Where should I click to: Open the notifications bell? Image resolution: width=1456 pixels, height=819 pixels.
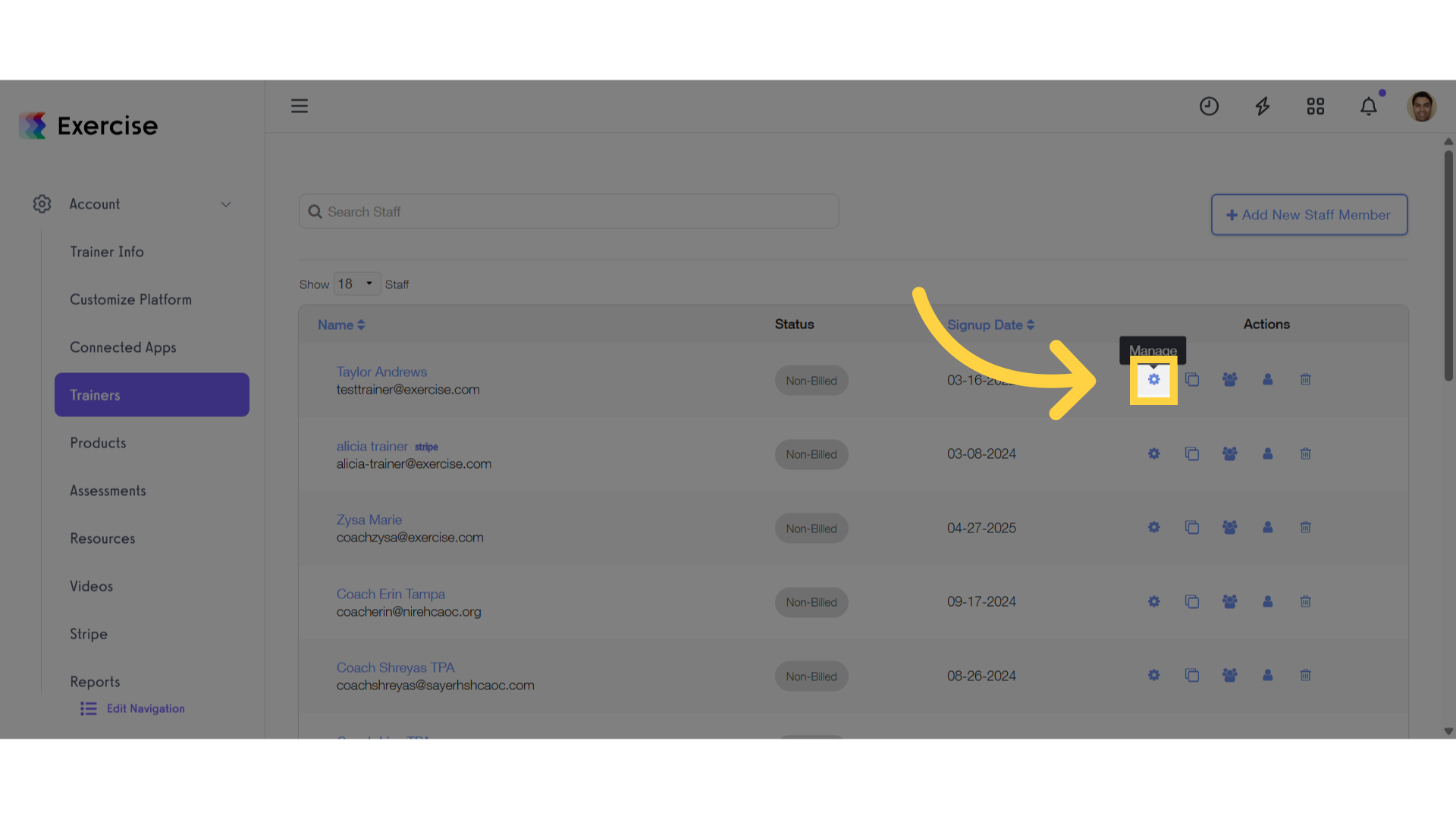point(1369,106)
